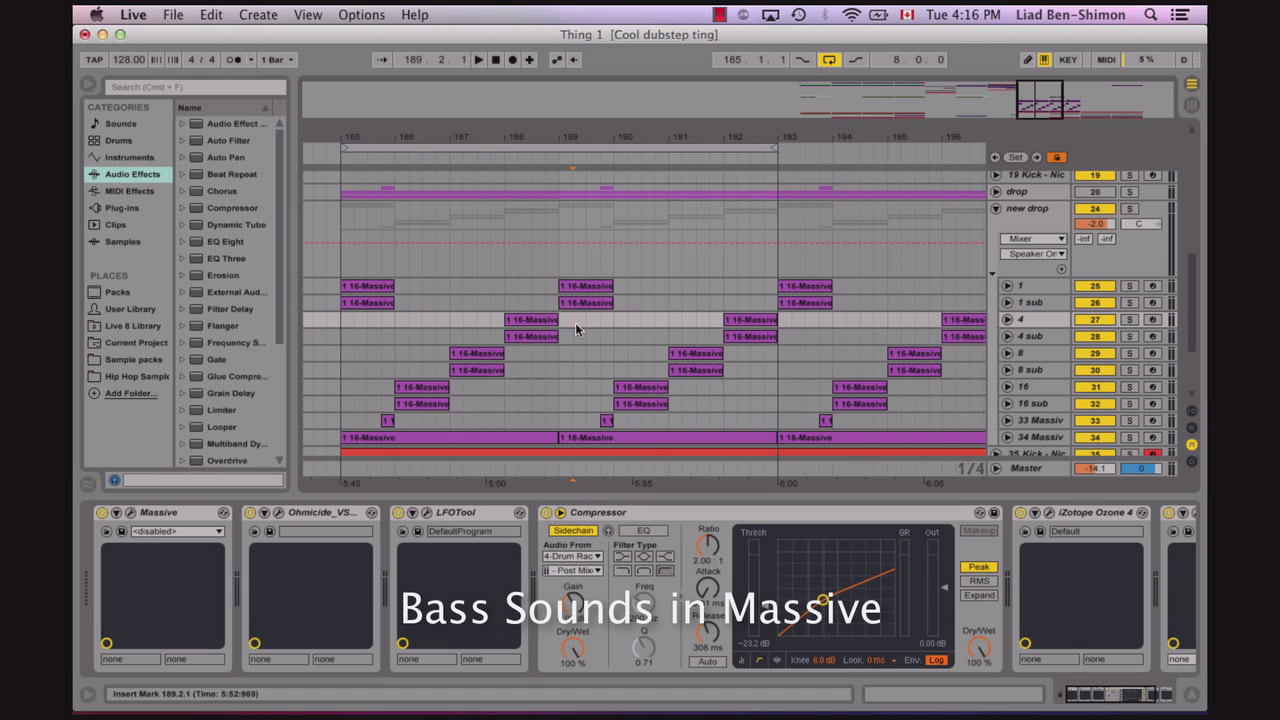Open the 4-Drum Rack Audio From dropdown
This screenshot has height=720, width=1280.
click(x=572, y=556)
